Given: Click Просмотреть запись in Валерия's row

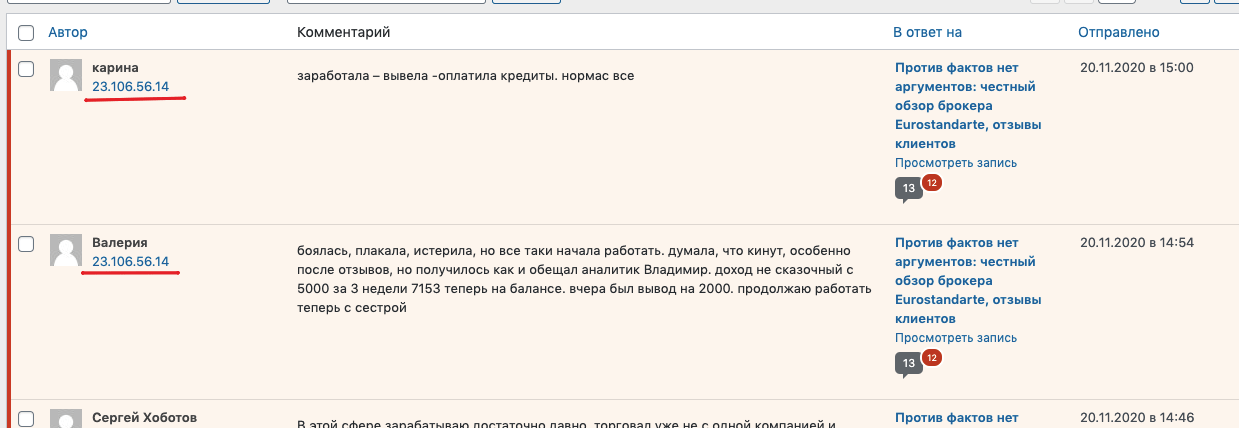Looking at the screenshot, I should pyautogui.click(x=955, y=337).
